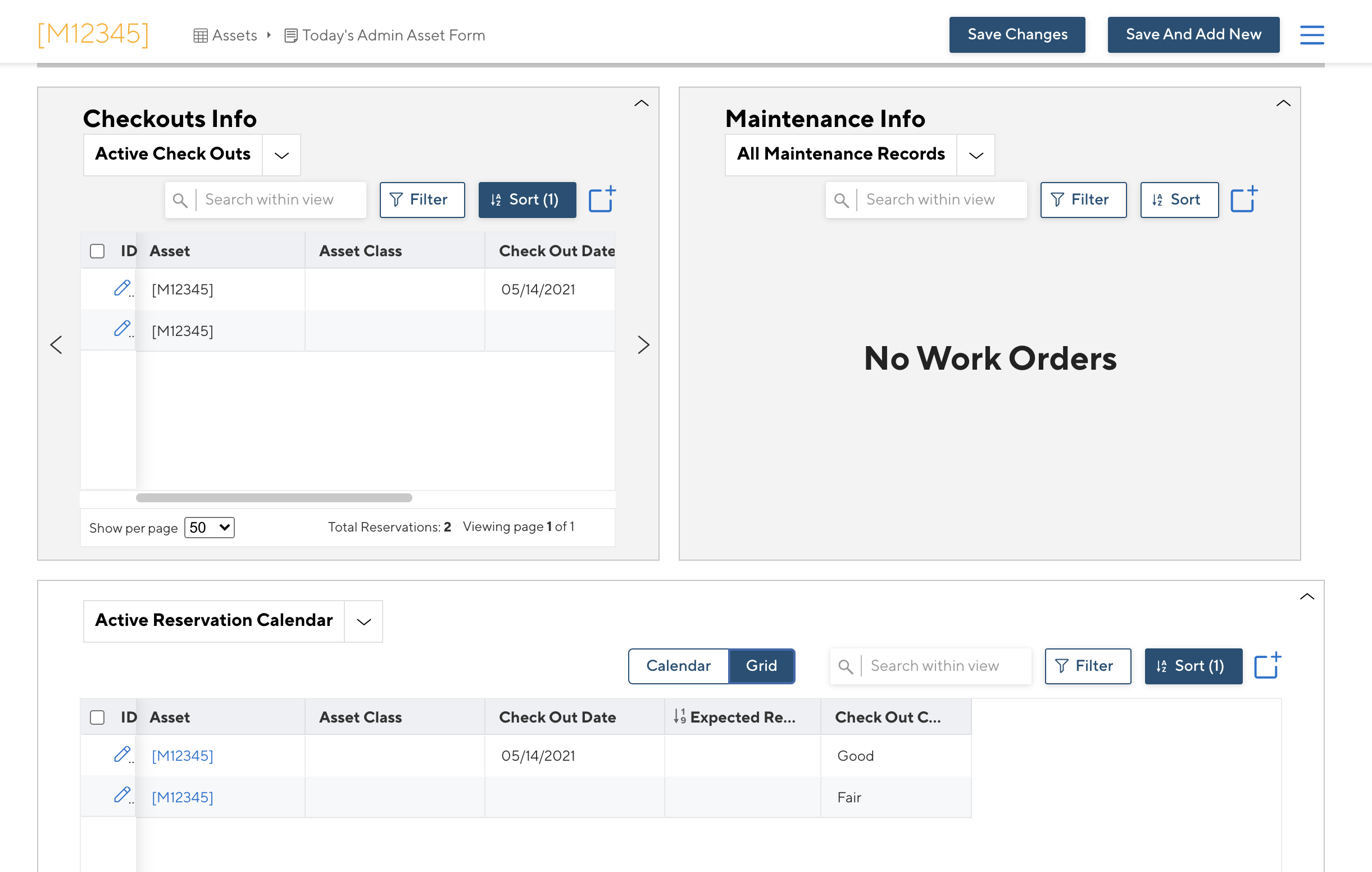Select all rows in reservation grid table
Viewport: 1372px width, 872px height.
click(97, 717)
